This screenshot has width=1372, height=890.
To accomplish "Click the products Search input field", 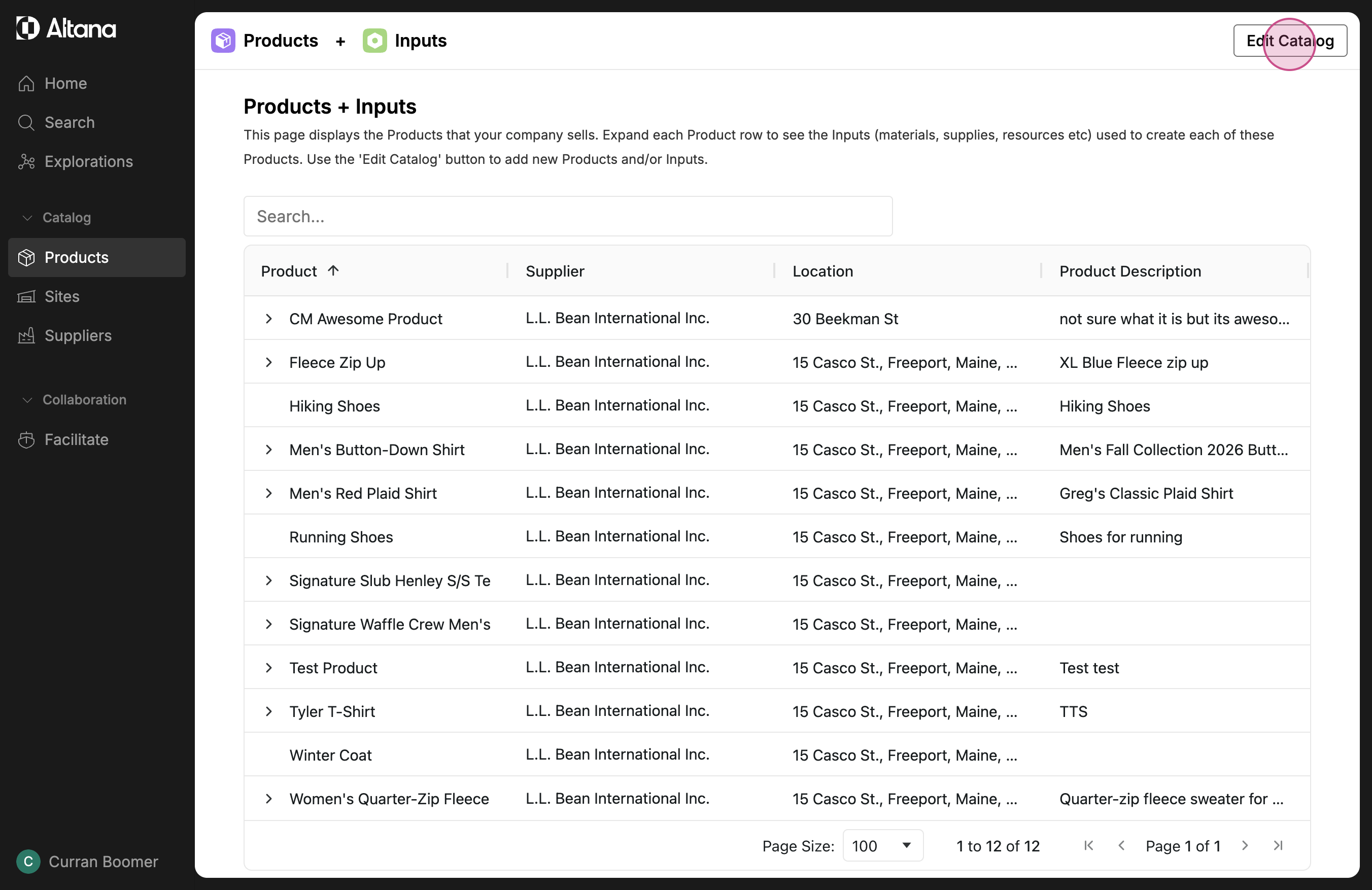I will (x=568, y=217).
